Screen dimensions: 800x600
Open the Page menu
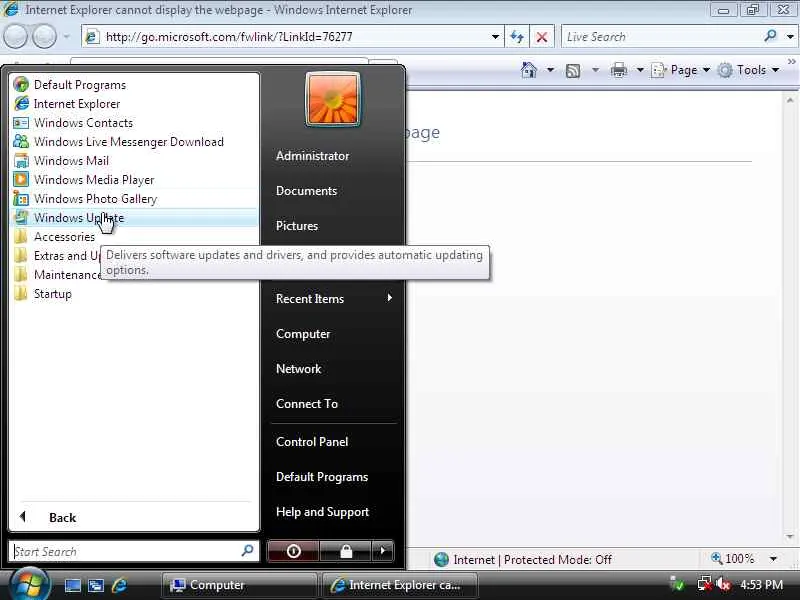(x=681, y=70)
